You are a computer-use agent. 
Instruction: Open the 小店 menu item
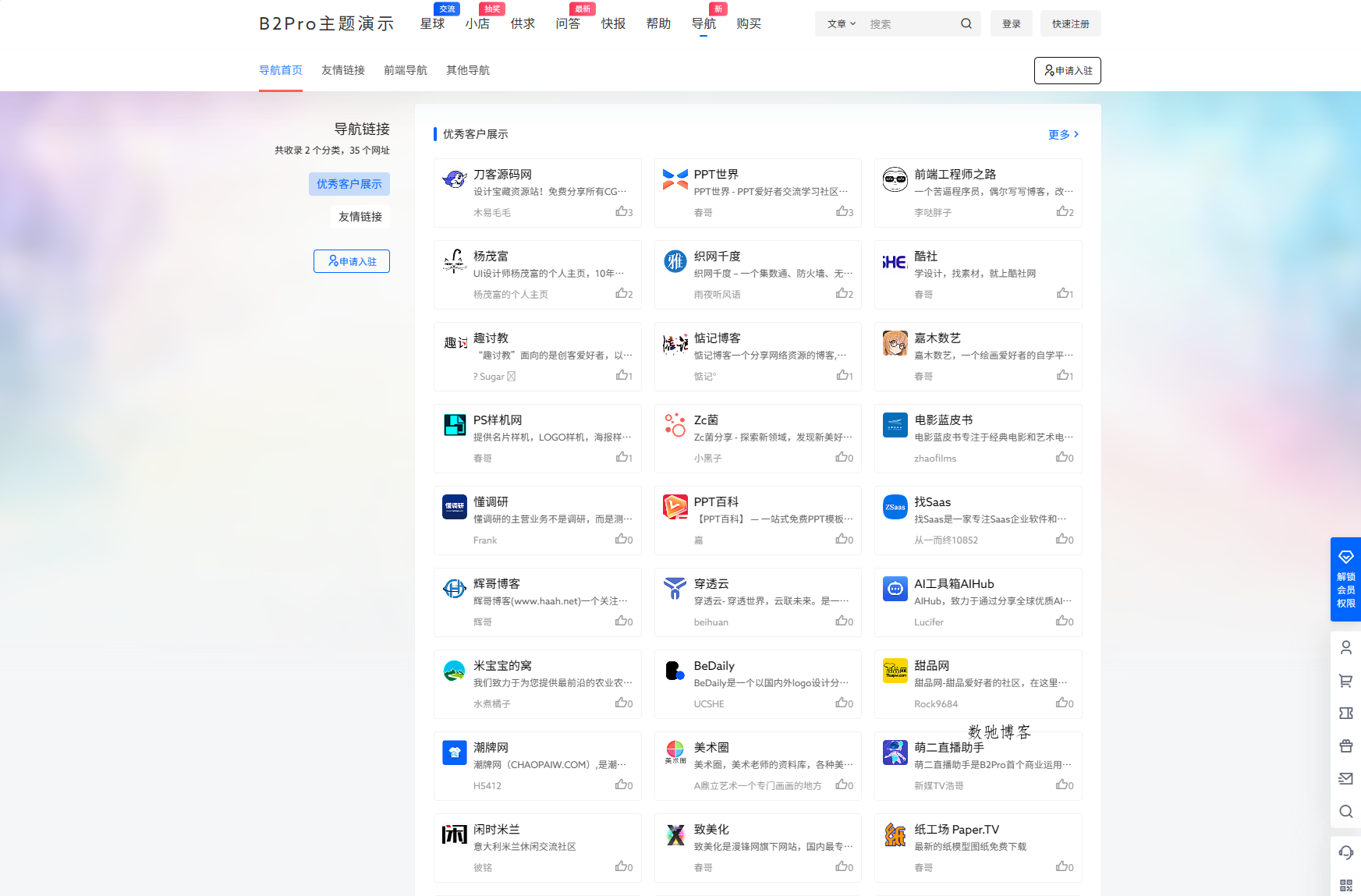pyautogui.click(x=477, y=23)
